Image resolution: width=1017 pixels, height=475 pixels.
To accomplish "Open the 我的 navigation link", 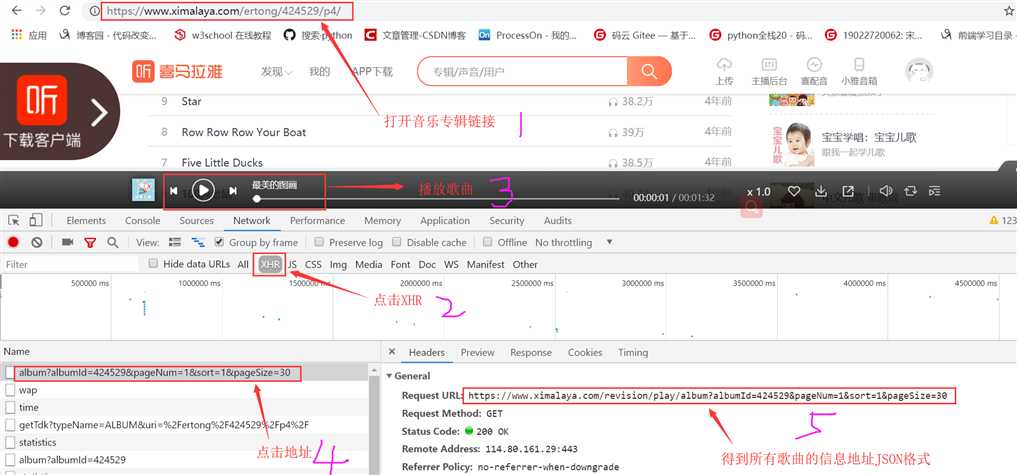I will [319, 72].
